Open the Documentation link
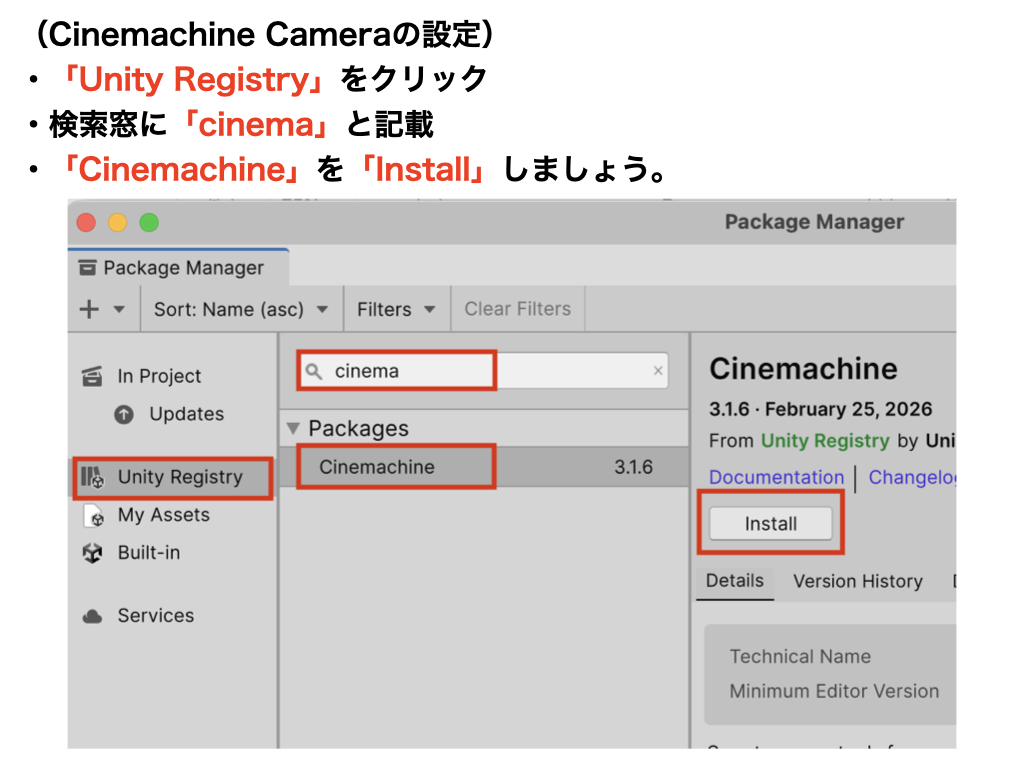This screenshot has width=1024, height=768. click(x=776, y=478)
